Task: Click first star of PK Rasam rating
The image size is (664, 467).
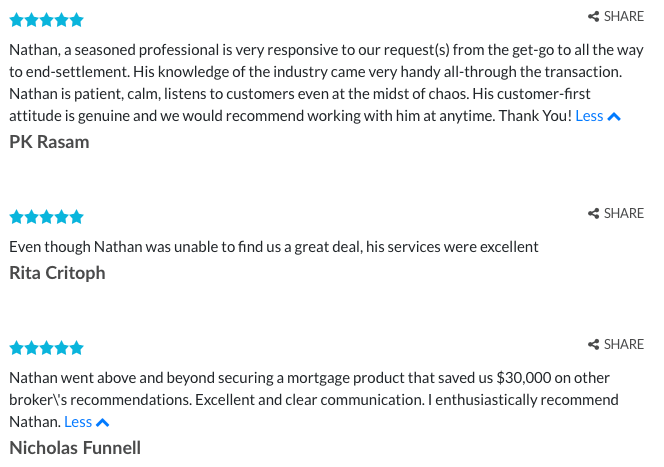Action: (x=17, y=19)
